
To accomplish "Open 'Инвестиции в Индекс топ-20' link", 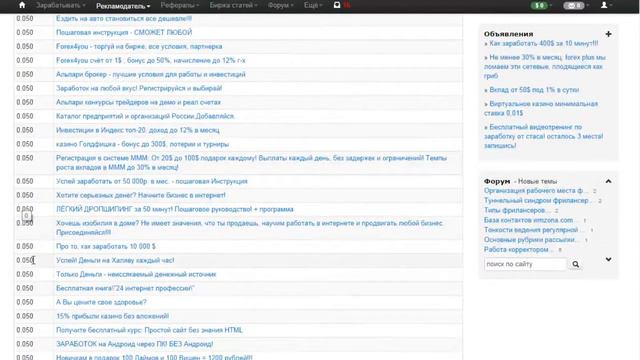I will (138, 130).
